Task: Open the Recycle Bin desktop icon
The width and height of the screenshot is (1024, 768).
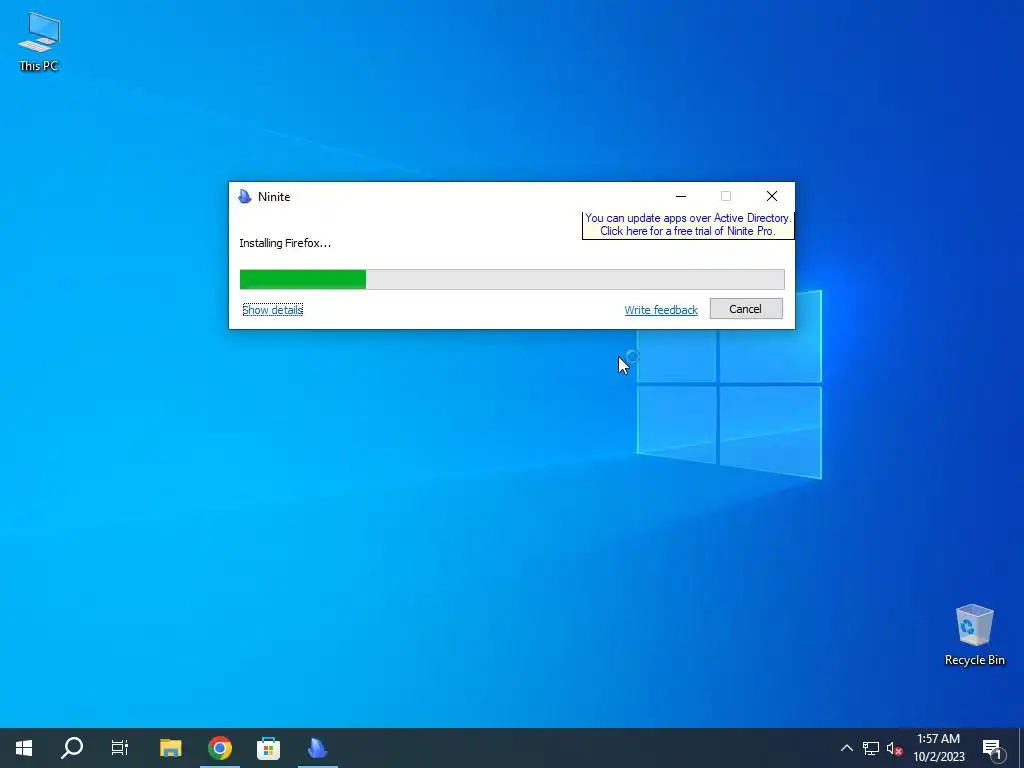Action: [974, 634]
